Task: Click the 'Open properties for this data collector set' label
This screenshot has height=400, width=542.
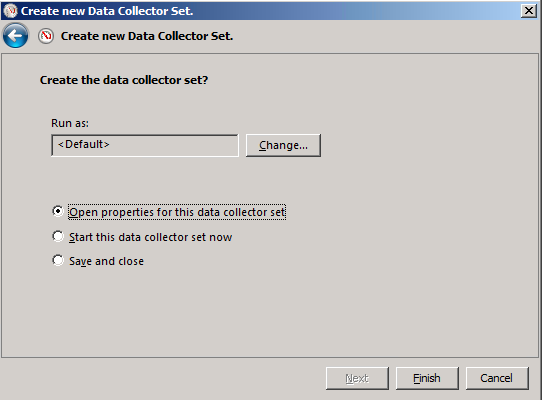Action: [177, 212]
